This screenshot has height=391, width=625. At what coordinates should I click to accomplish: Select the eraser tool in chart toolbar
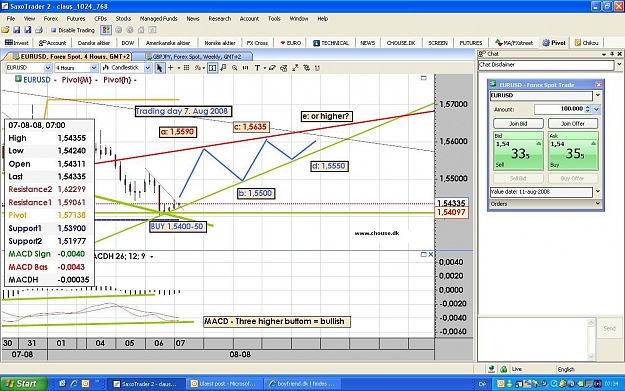pos(272,68)
